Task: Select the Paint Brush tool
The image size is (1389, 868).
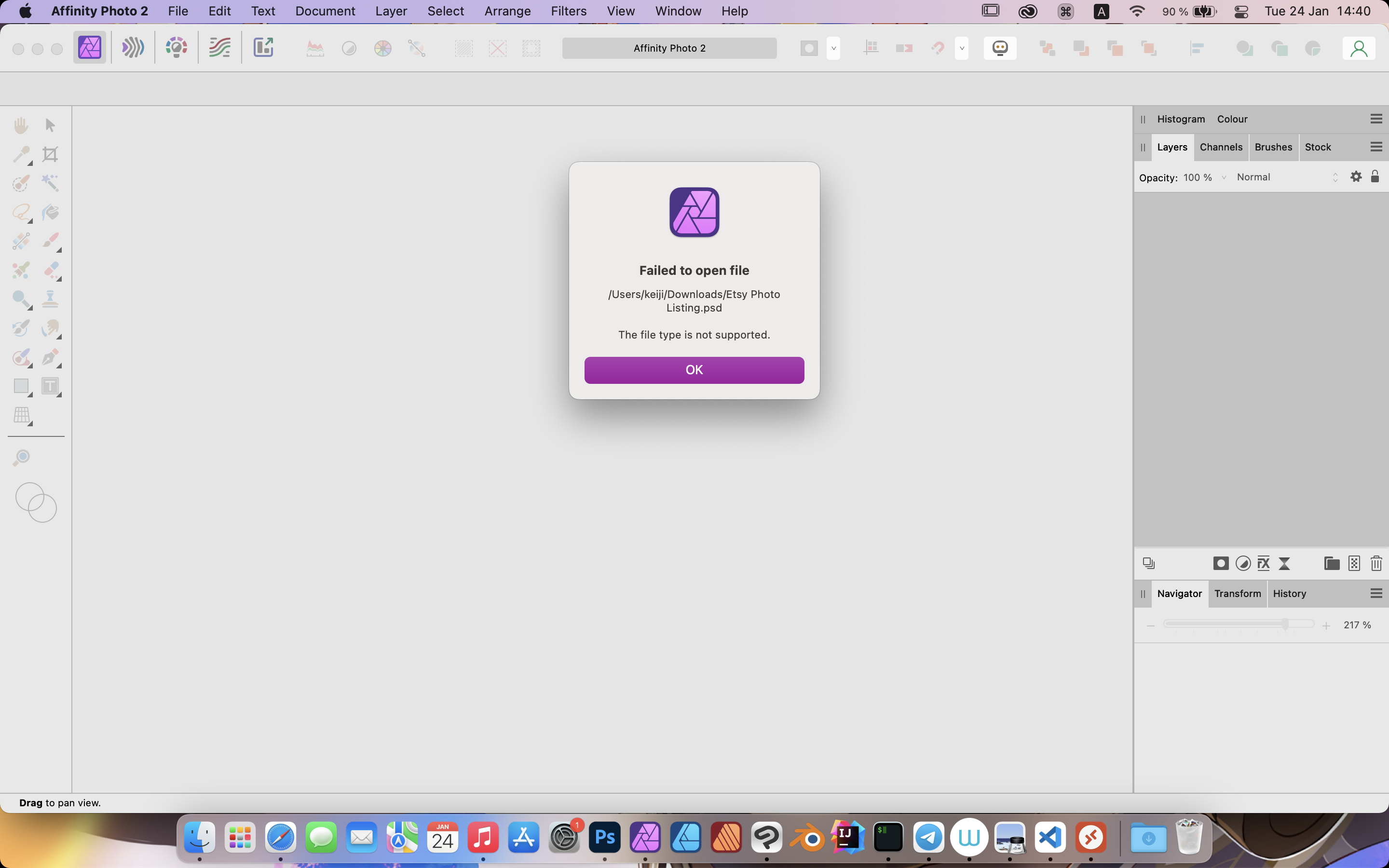Action: [x=50, y=241]
